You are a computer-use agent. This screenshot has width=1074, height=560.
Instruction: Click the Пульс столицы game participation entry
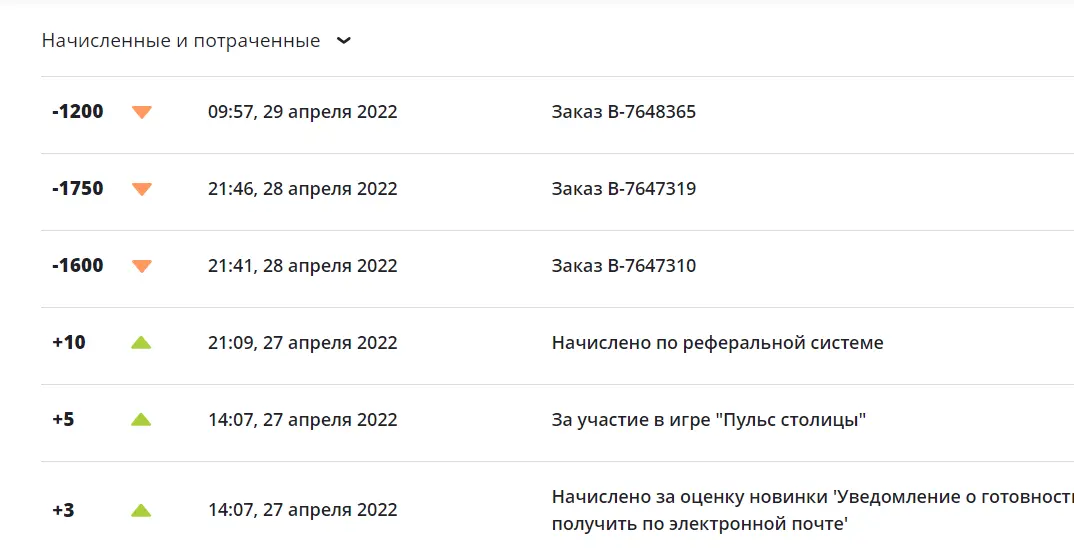coord(709,420)
